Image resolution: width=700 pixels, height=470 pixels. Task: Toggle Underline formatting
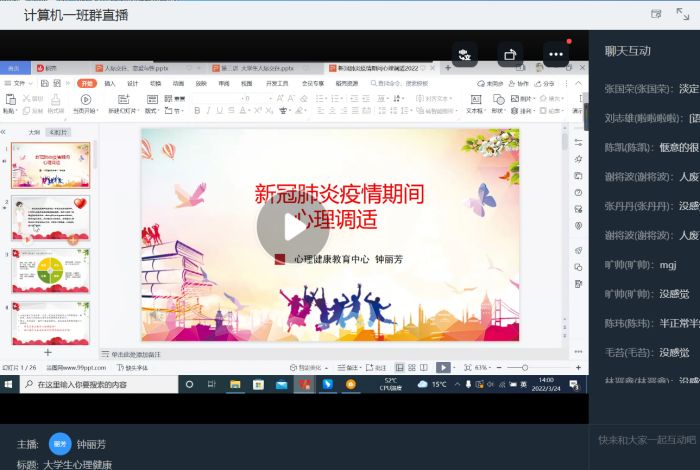click(x=219, y=111)
